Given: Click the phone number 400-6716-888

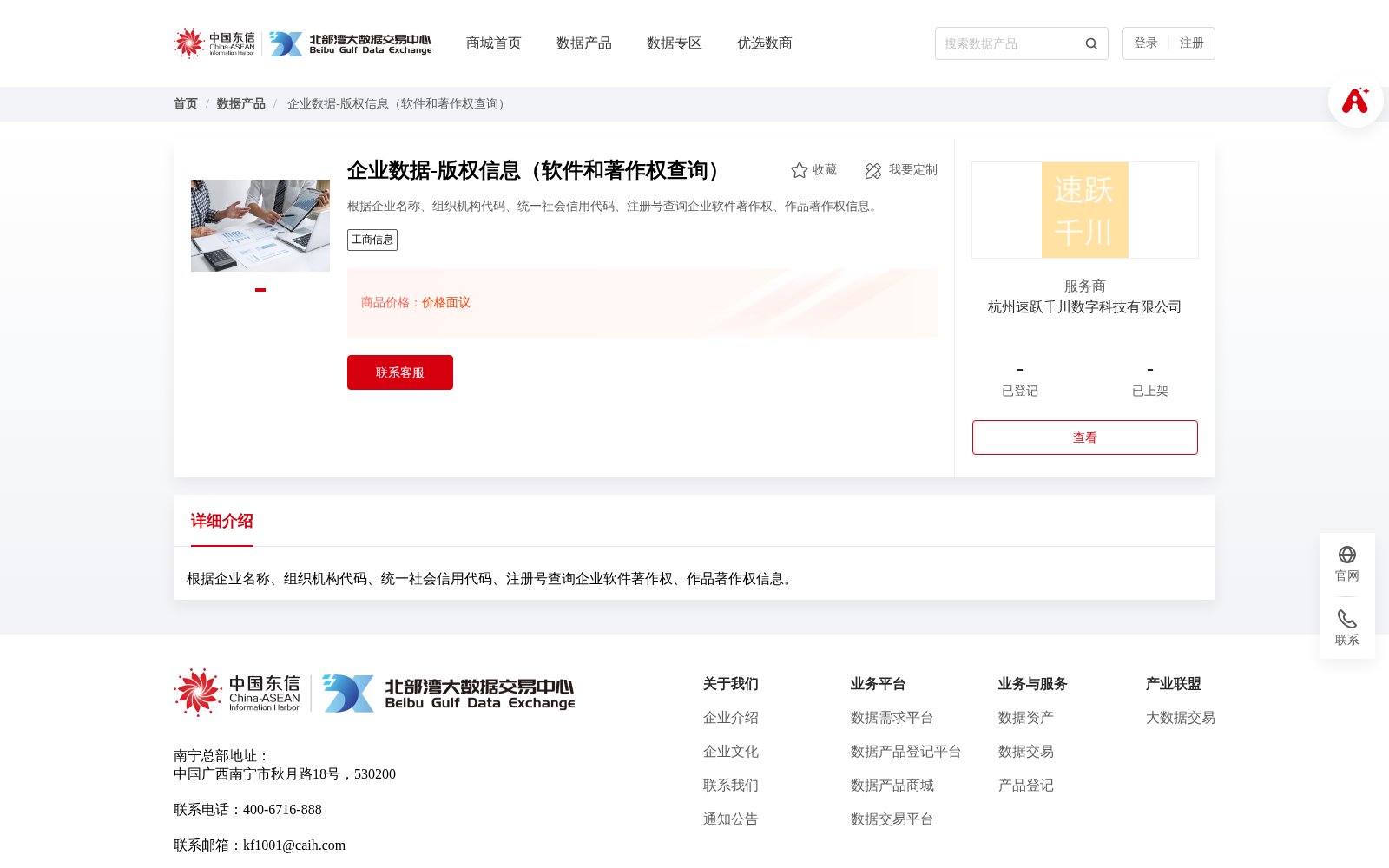Looking at the screenshot, I should (x=282, y=810).
